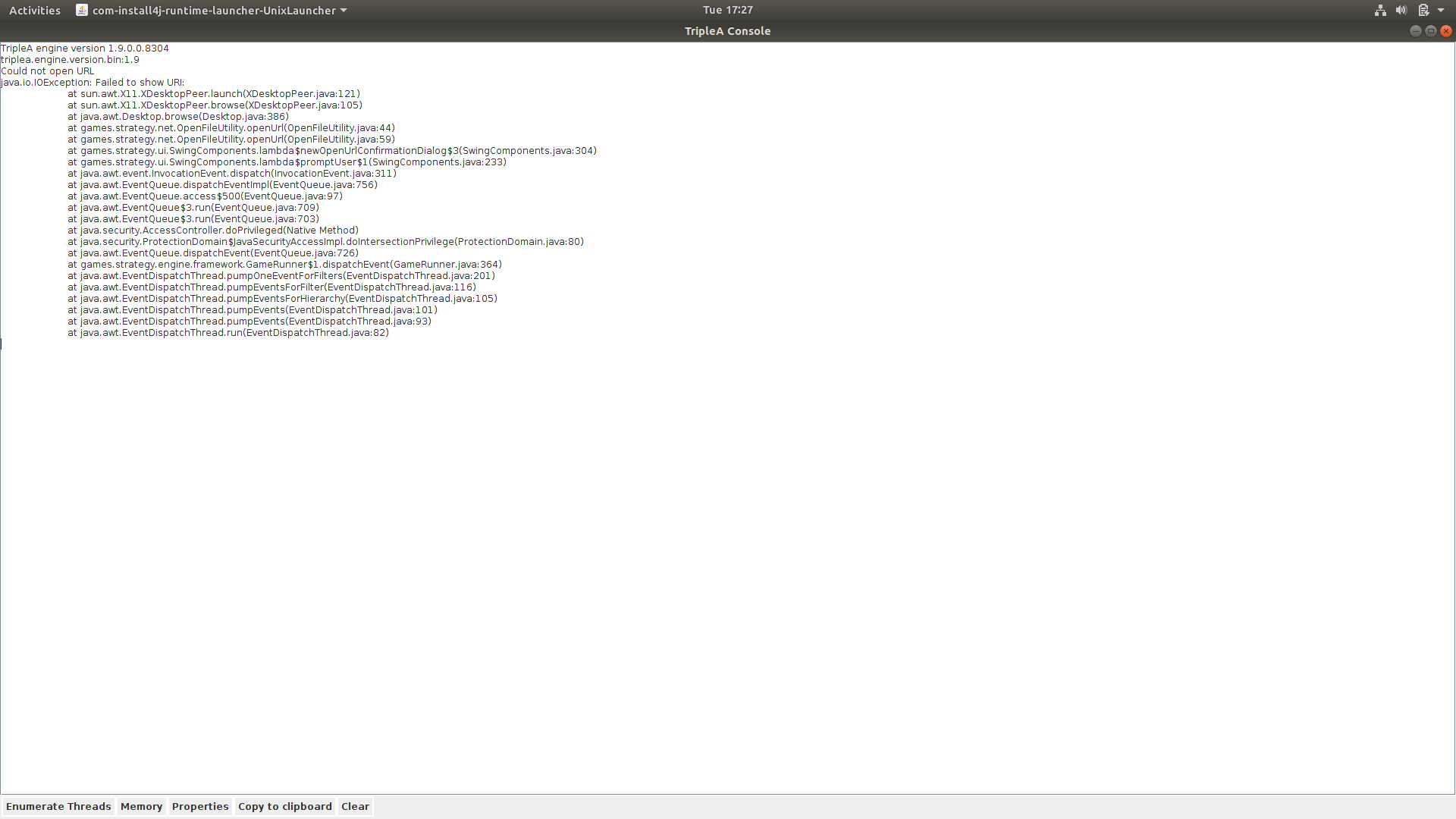1456x819 pixels.
Task: Click the Java app icon in top bar
Action: coord(82,10)
